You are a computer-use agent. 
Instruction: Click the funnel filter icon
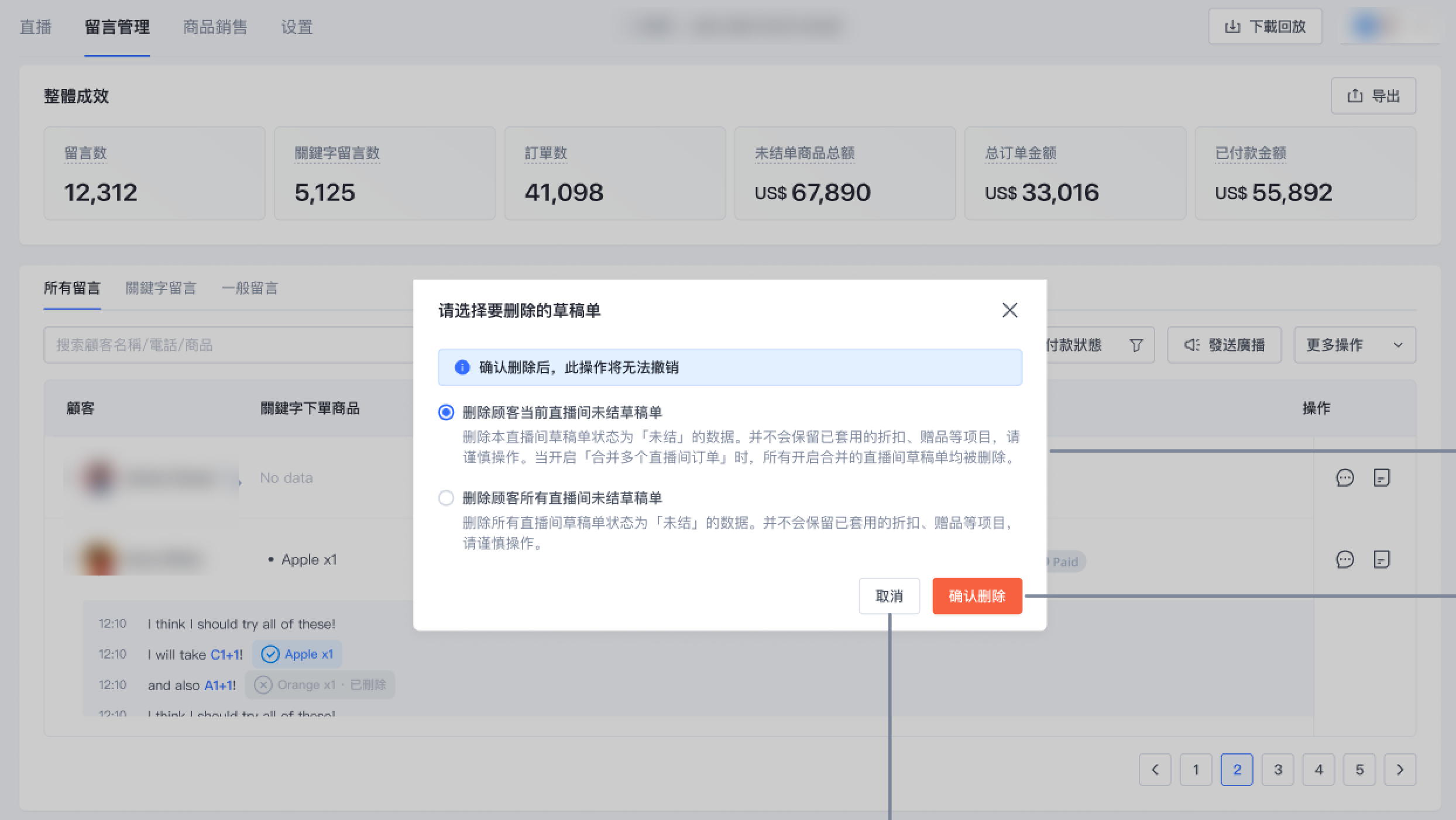click(1136, 345)
